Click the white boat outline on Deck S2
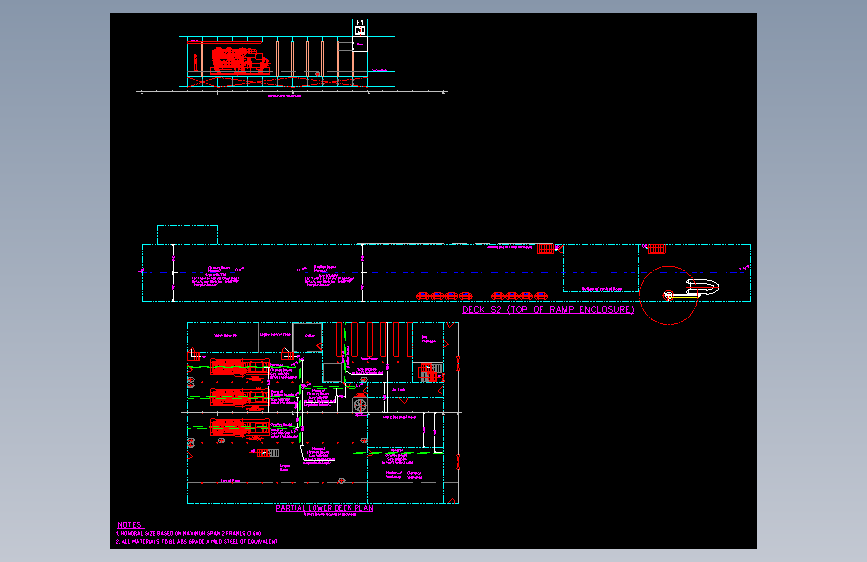The height and width of the screenshot is (562, 867). 702,287
